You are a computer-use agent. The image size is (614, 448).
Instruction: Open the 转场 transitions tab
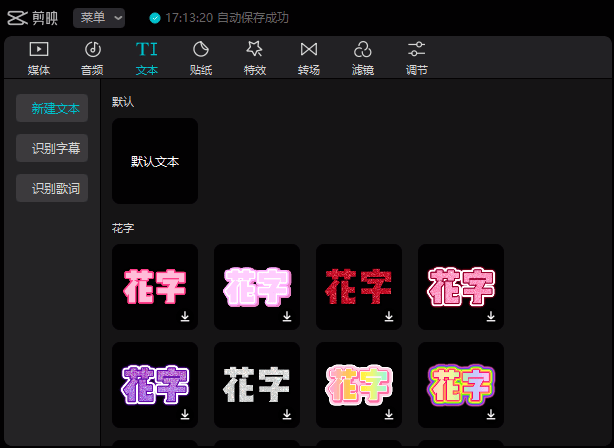(309, 58)
